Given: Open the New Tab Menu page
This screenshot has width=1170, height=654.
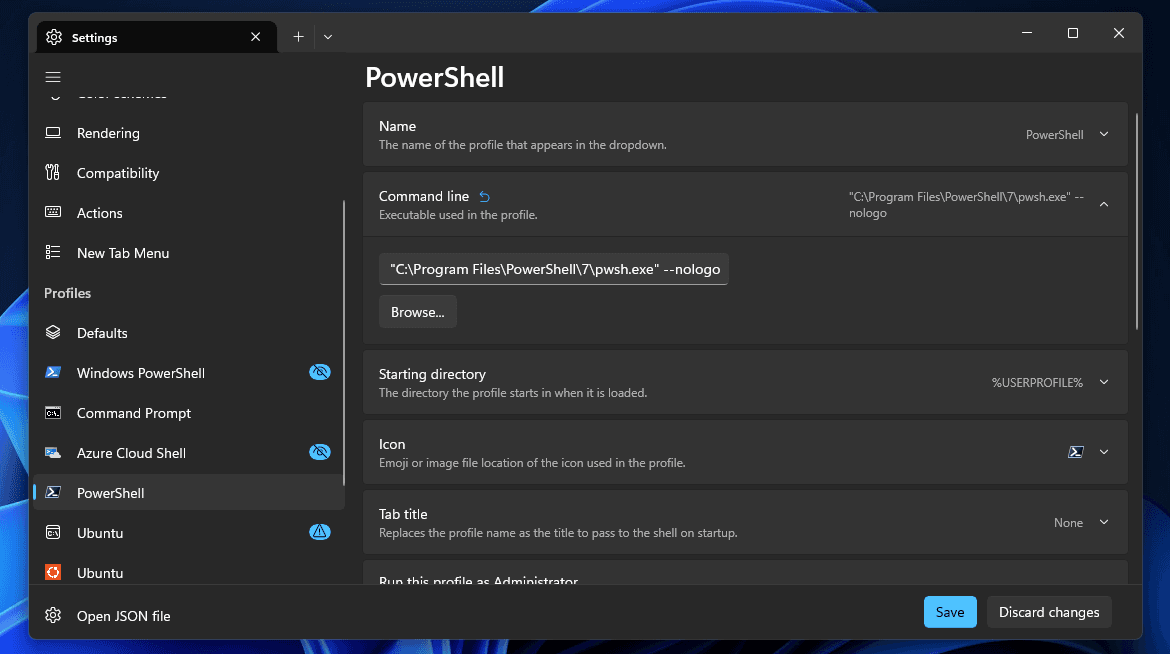Looking at the screenshot, I should coord(189,253).
